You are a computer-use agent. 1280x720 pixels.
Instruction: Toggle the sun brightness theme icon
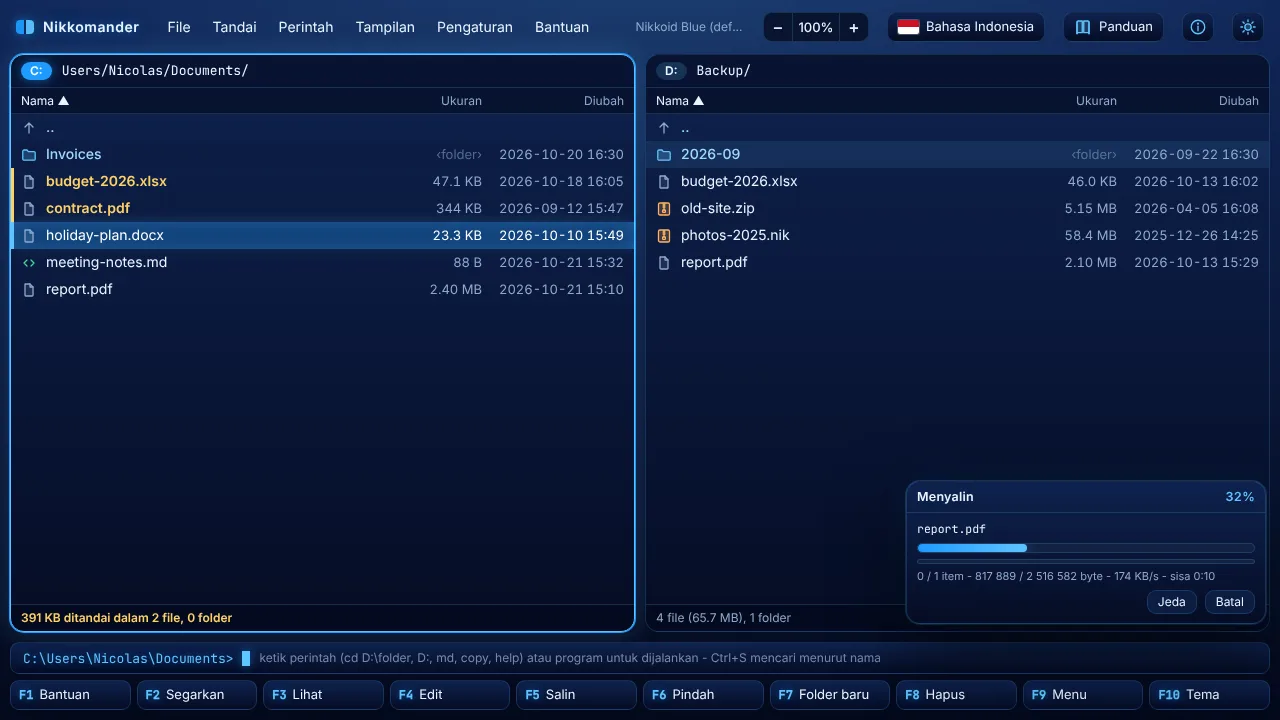[1248, 27]
